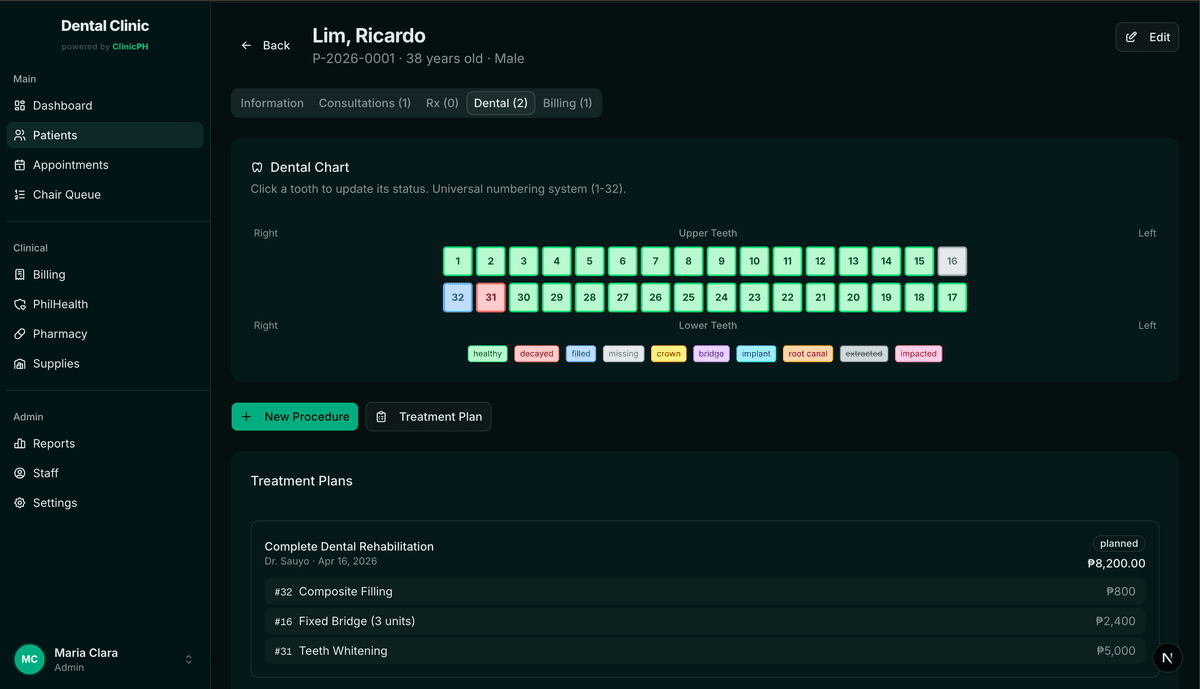Click the Billing receipt icon in sidebar
Screen dimensions: 1200x689
[x=20, y=275]
